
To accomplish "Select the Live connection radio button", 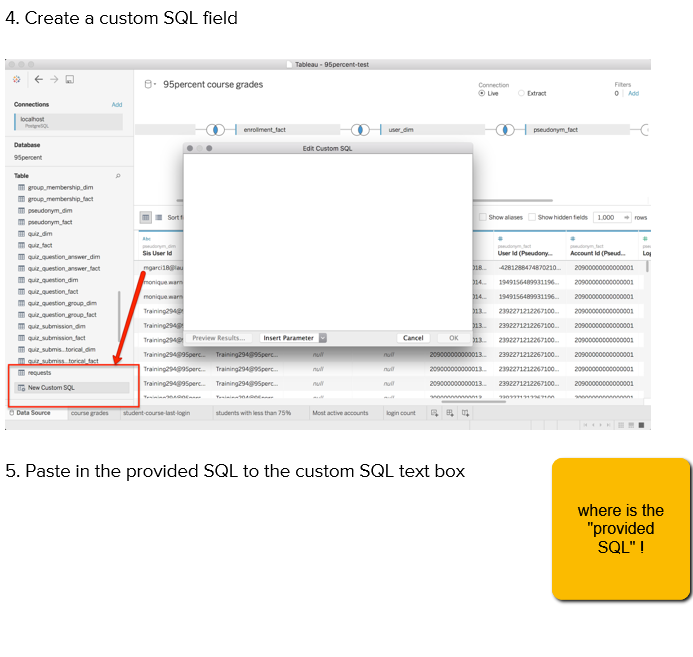I will [x=482, y=93].
